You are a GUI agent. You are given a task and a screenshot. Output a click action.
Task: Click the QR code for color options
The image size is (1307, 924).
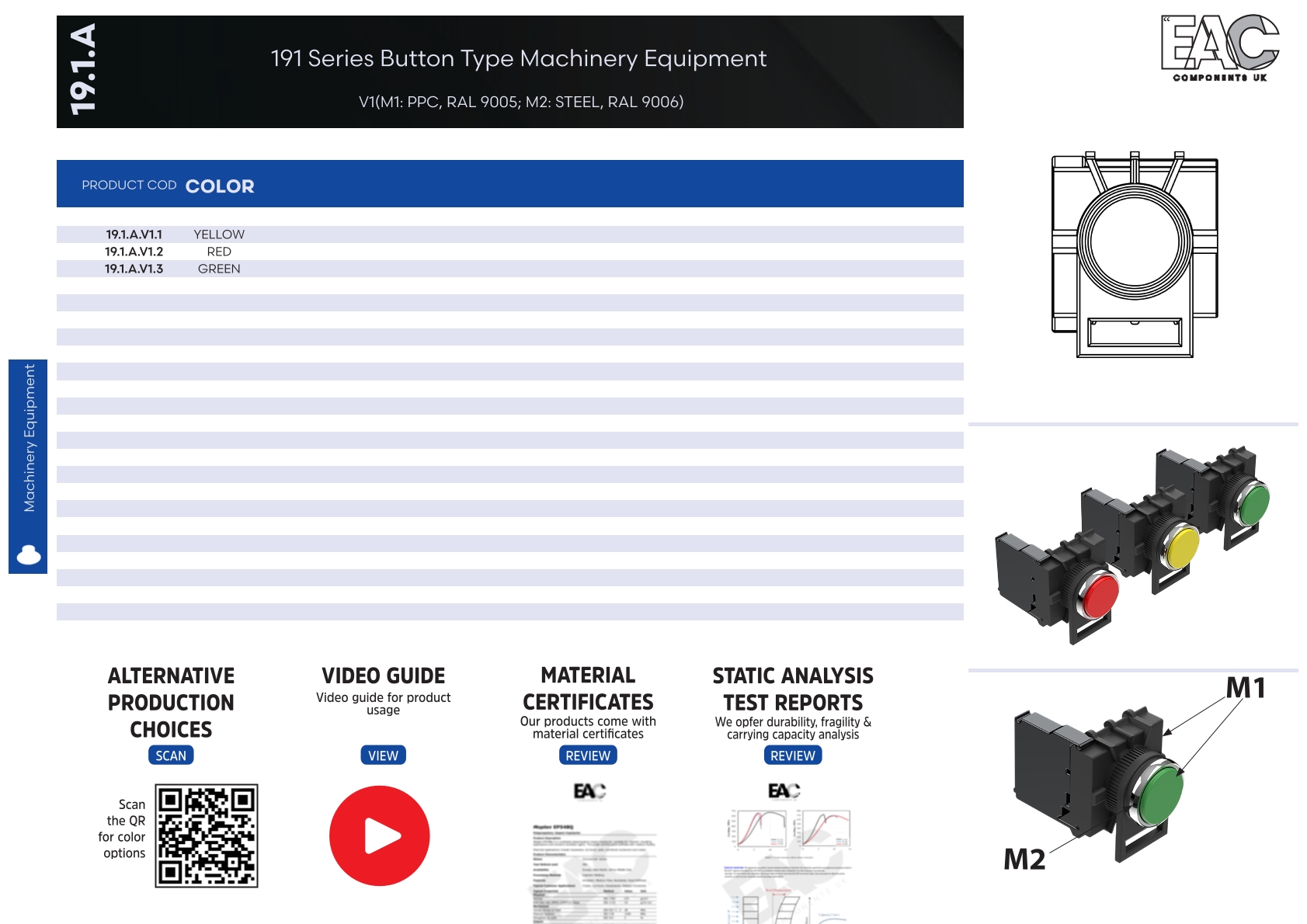pos(207,835)
